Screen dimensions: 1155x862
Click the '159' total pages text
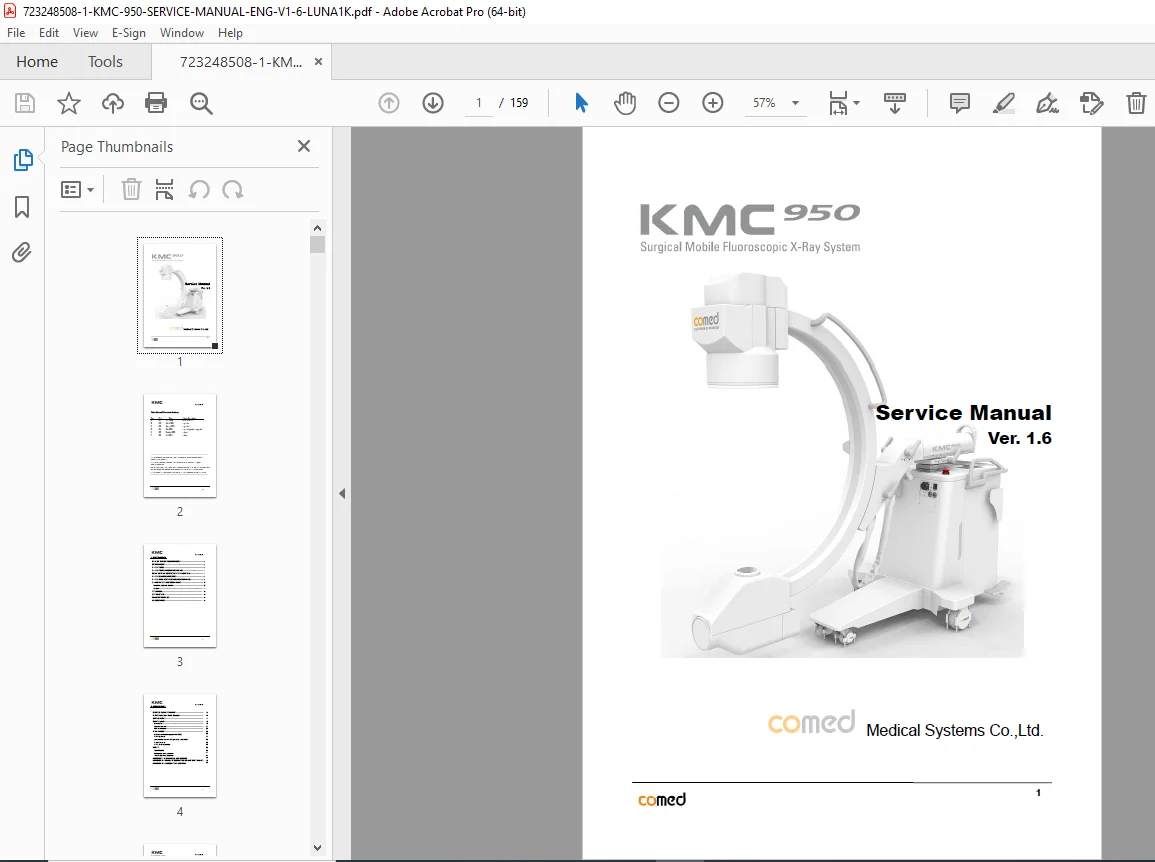pyautogui.click(x=519, y=103)
